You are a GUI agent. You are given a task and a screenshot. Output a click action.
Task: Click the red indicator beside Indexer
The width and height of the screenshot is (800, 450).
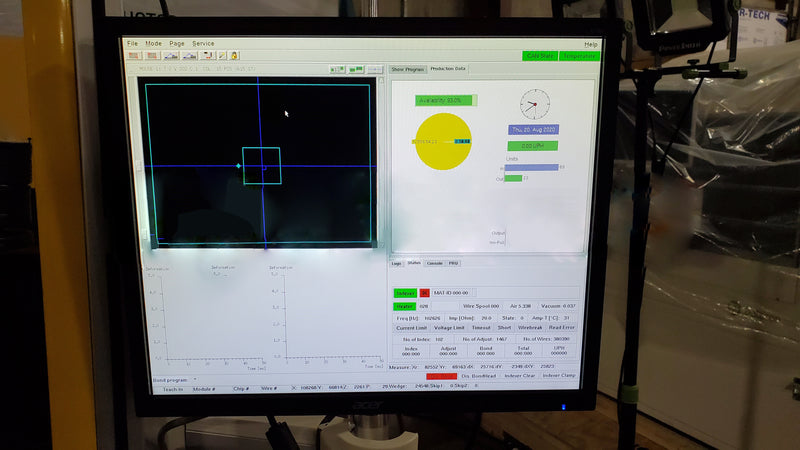tap(424, 293)
